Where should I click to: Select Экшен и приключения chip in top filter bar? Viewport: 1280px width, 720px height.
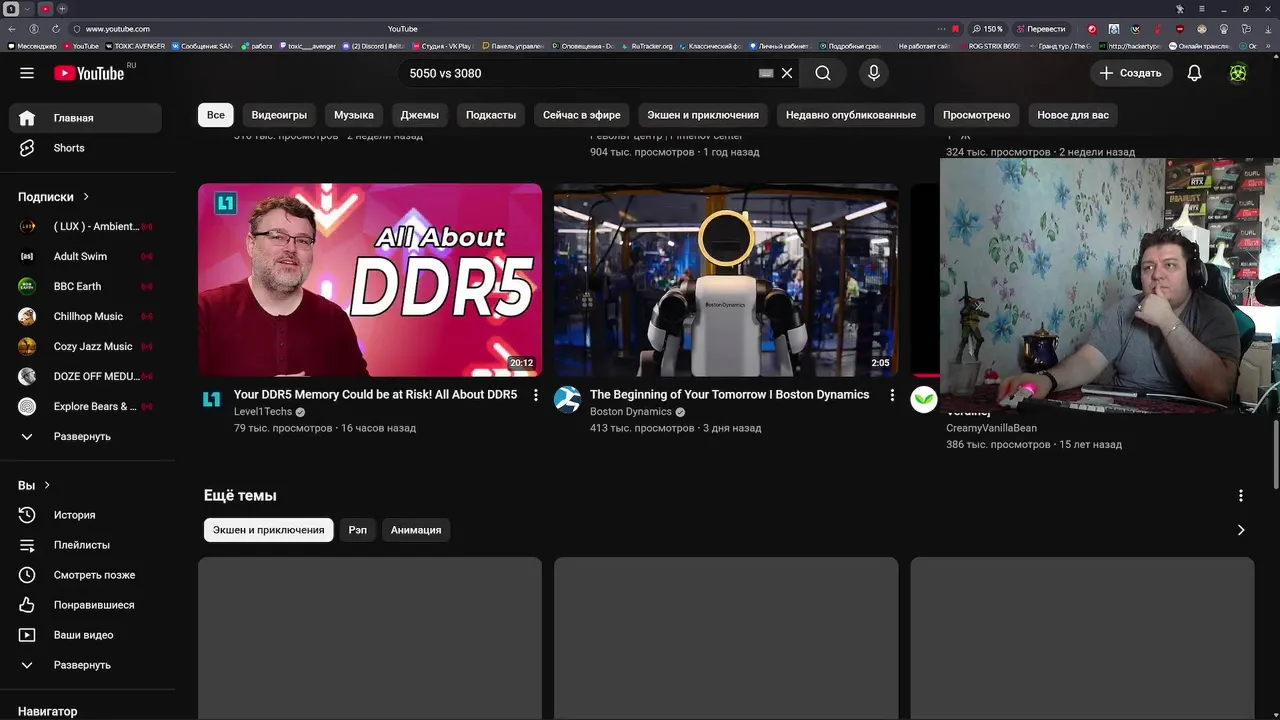(703, 115)
